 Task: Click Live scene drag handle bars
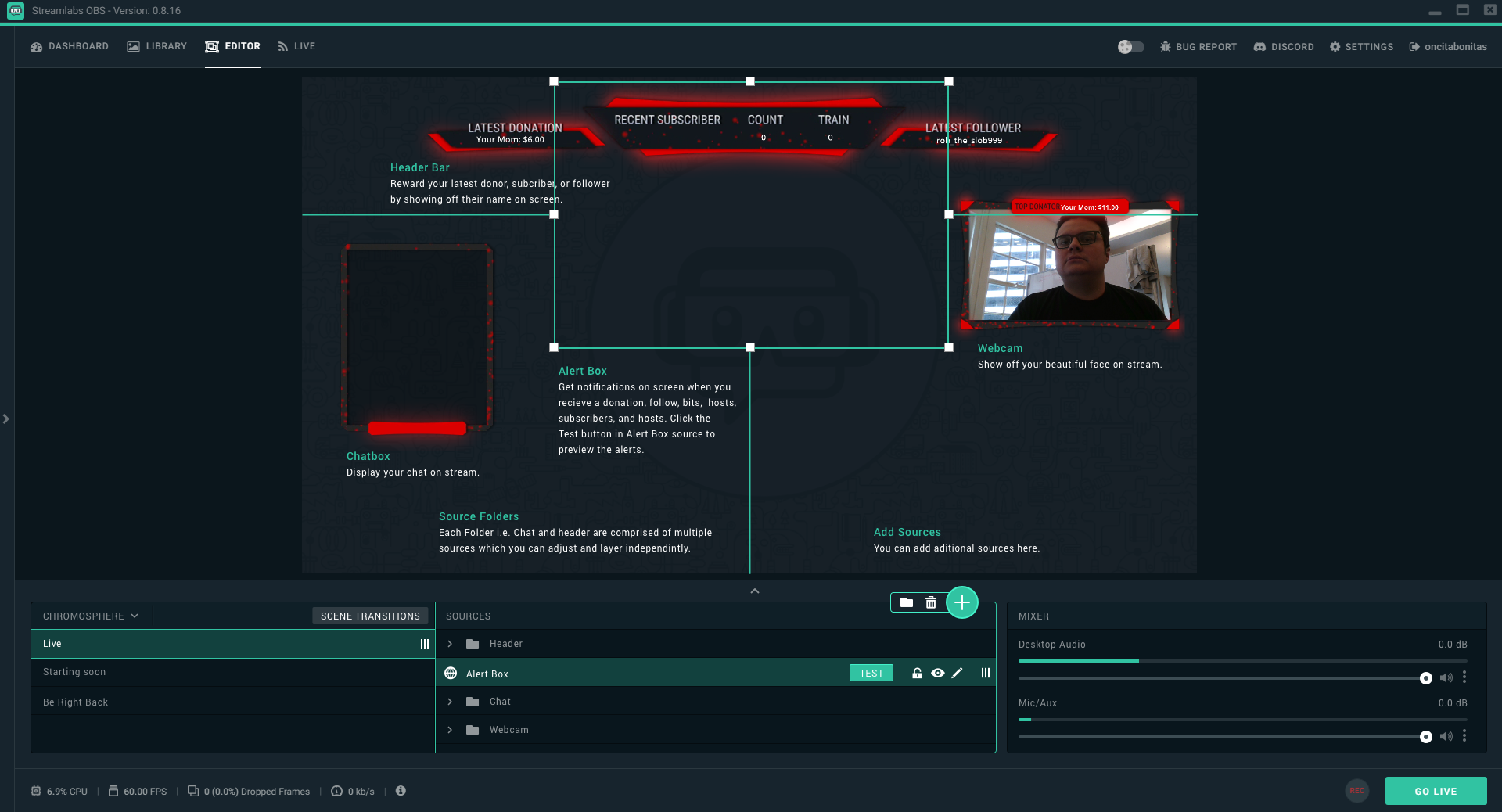click(x=425, y=644)
